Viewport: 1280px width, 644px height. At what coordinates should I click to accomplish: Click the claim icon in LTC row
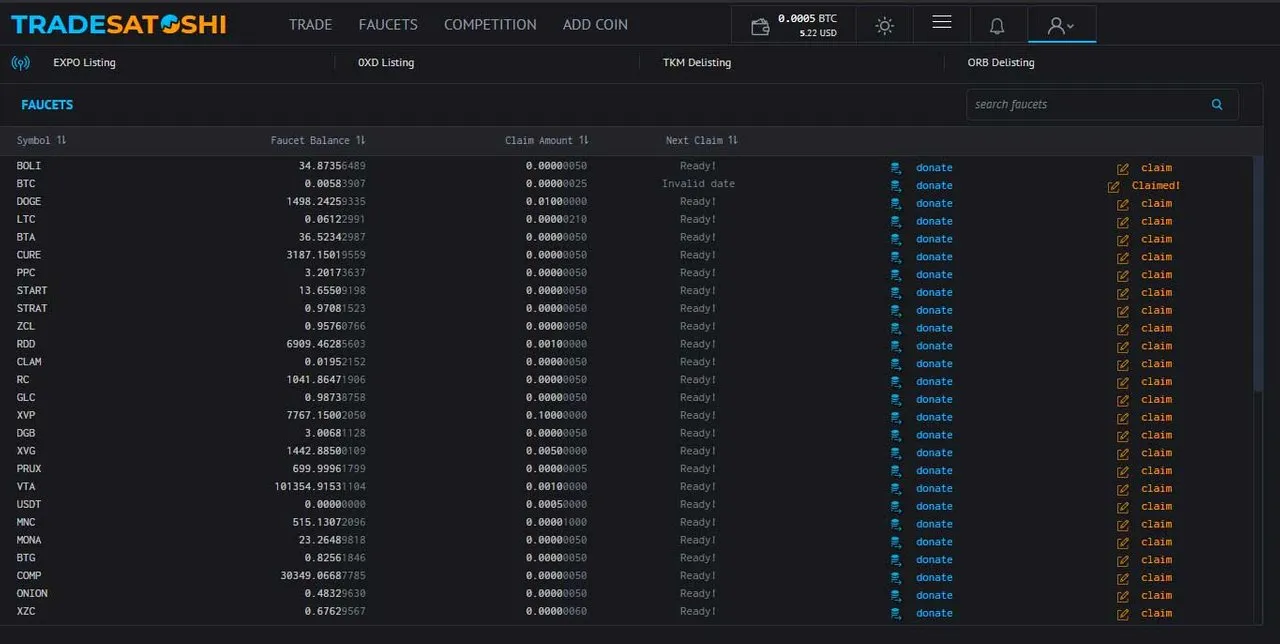[x=1123, y=222]
